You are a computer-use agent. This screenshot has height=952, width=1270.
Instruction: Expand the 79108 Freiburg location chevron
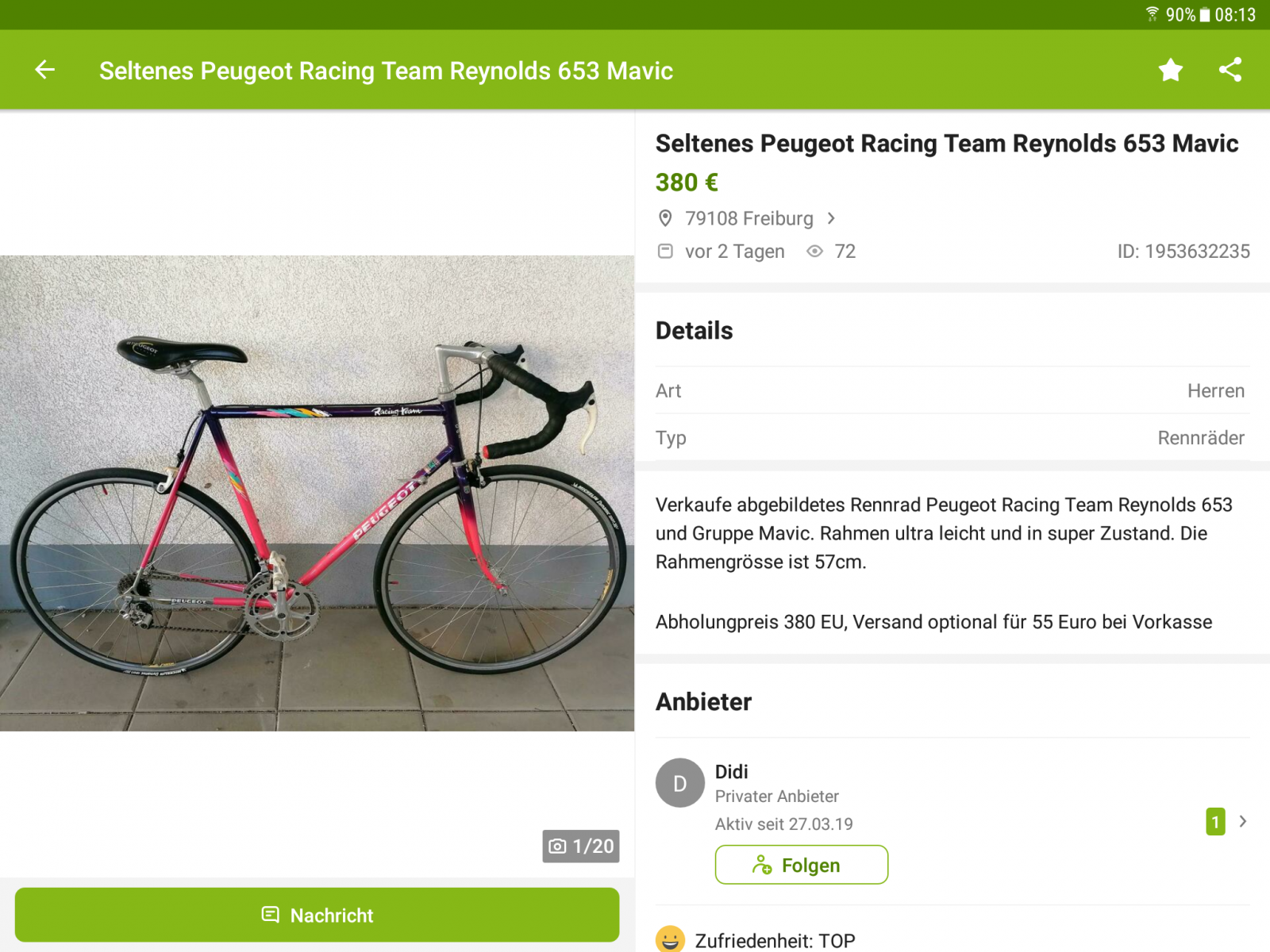(831, 218)
